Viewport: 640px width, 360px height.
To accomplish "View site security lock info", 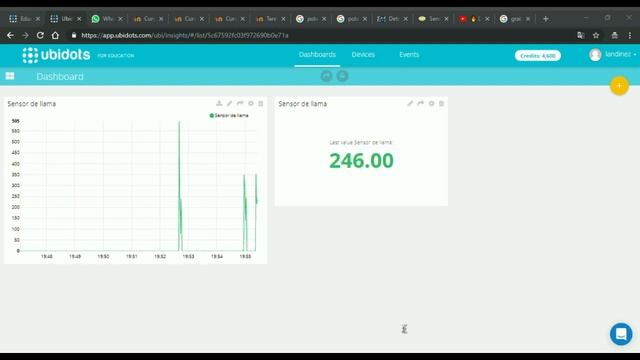I will point(74,36).
